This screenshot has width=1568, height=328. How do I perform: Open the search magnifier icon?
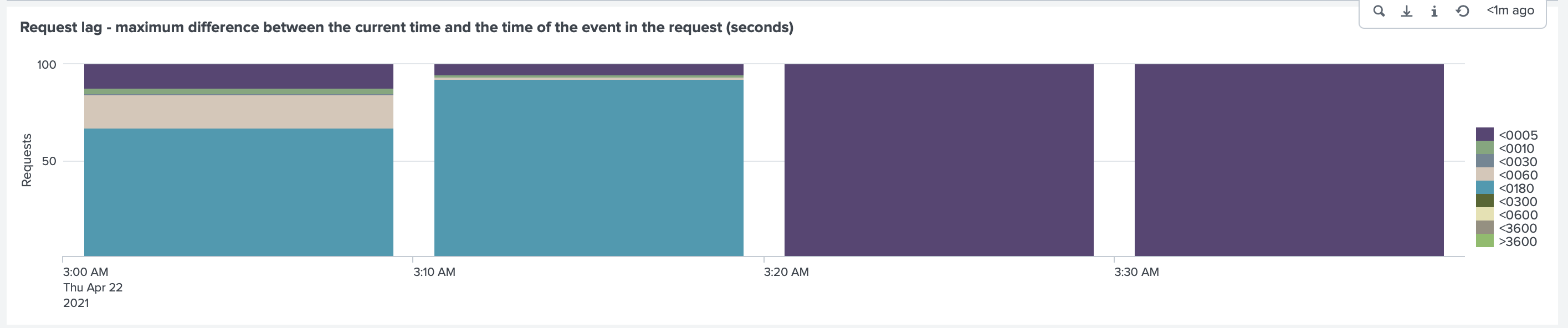click(x=1379, y=11)
